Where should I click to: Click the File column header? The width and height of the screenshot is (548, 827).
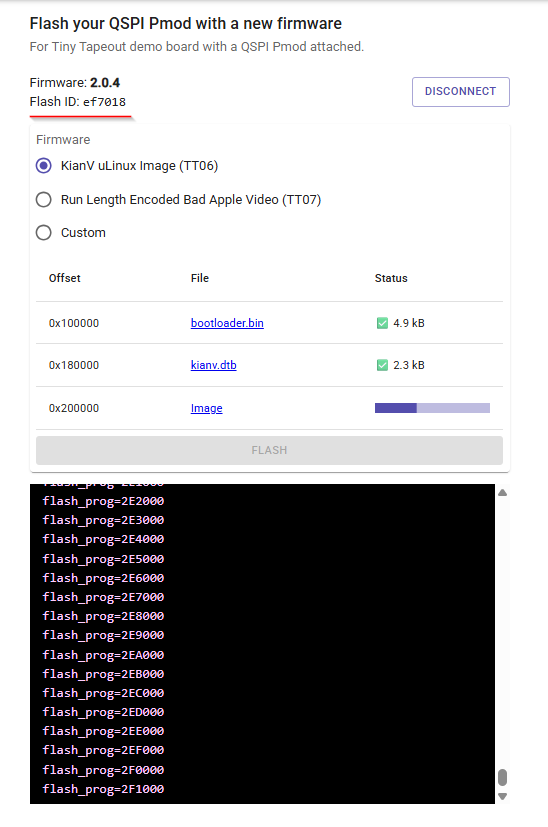point(199,278)
